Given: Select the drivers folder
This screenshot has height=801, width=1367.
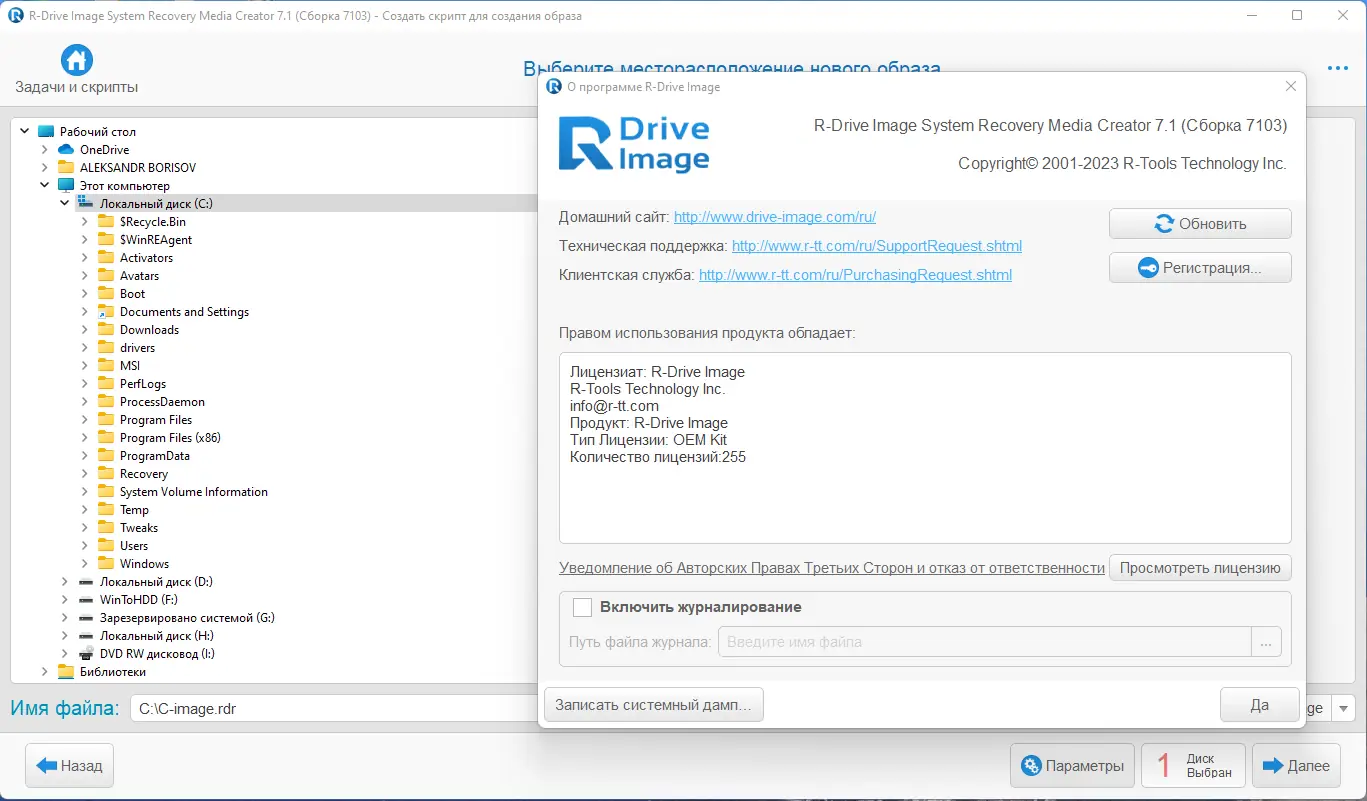Looking at the screenshot, I should (137, 348).
